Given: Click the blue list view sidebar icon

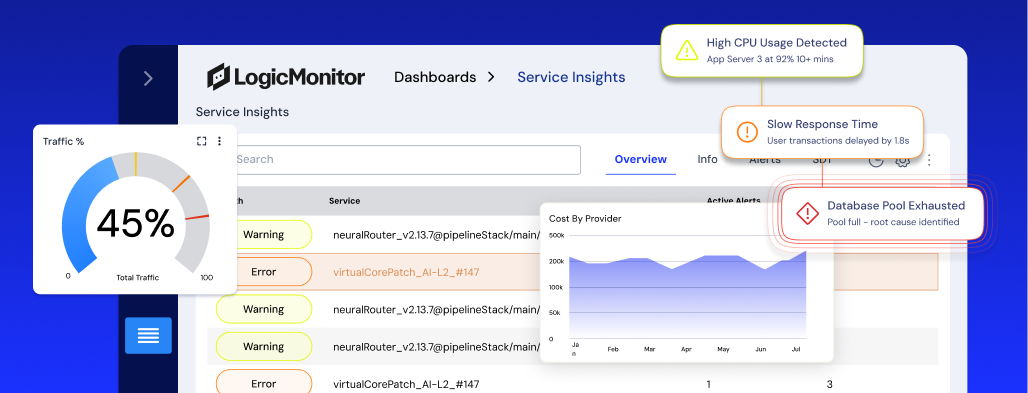Looking at the screenshot, I should click(x=148, y=335).
